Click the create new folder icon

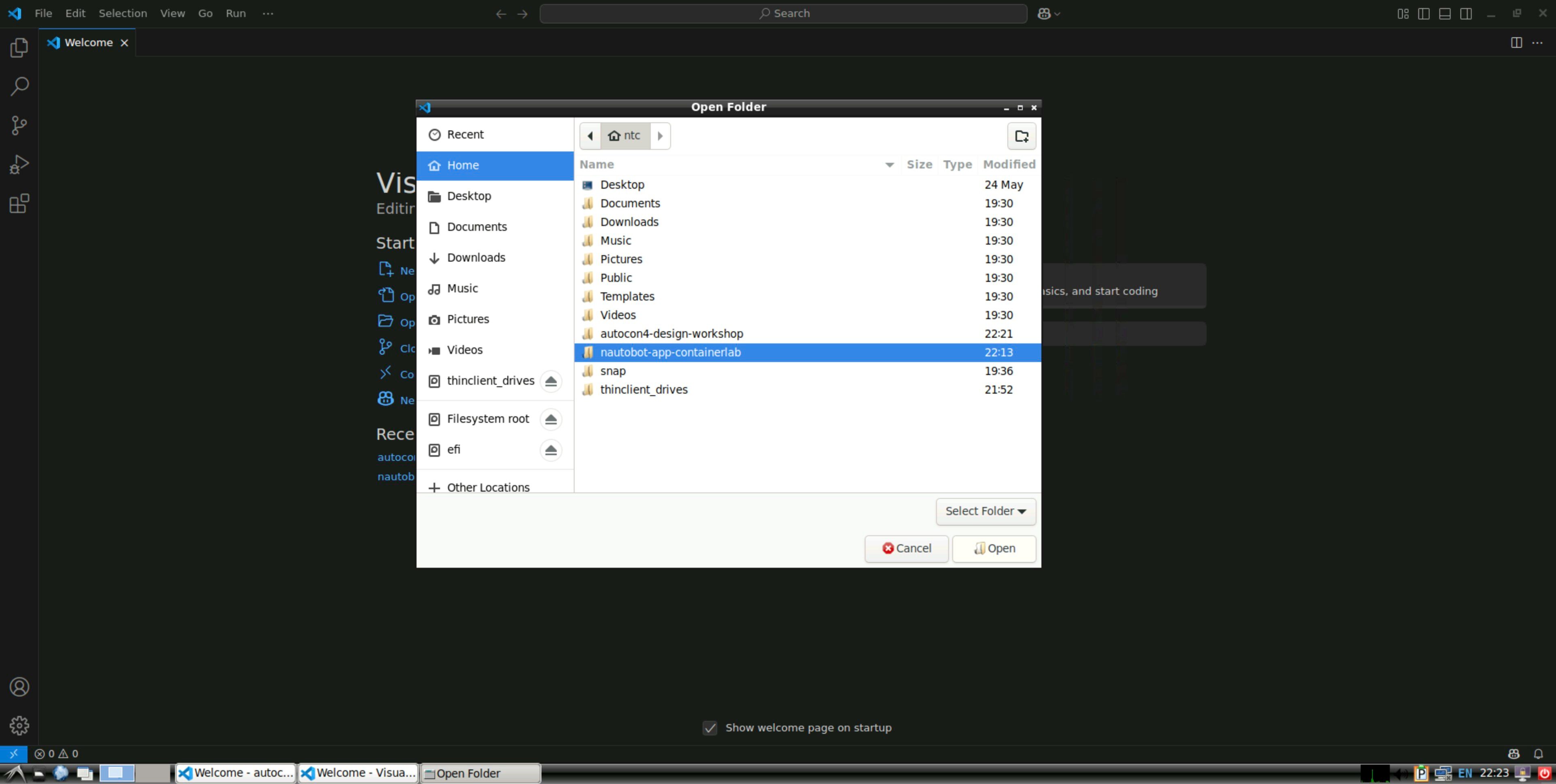1022,136
